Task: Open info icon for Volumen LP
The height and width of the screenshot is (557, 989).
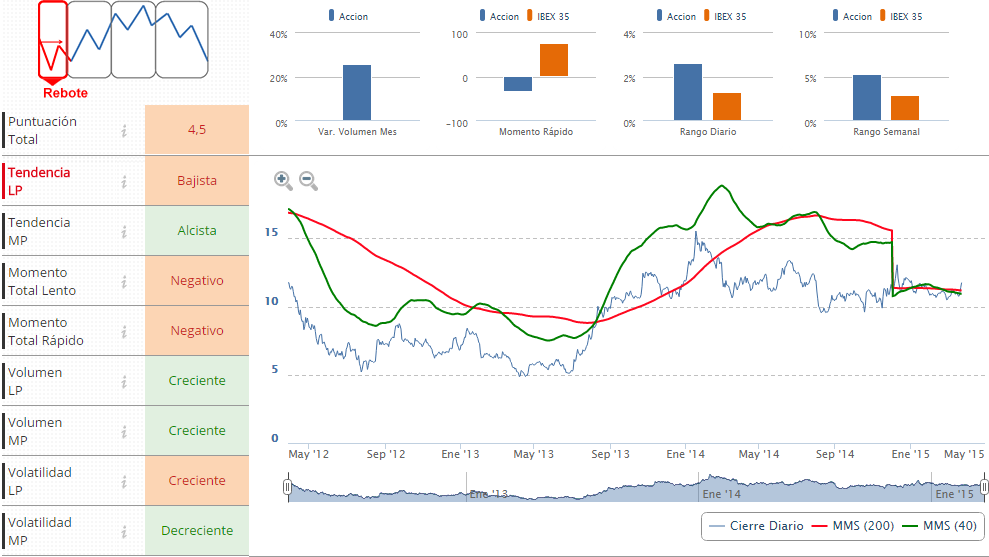Action: (124, 381)
